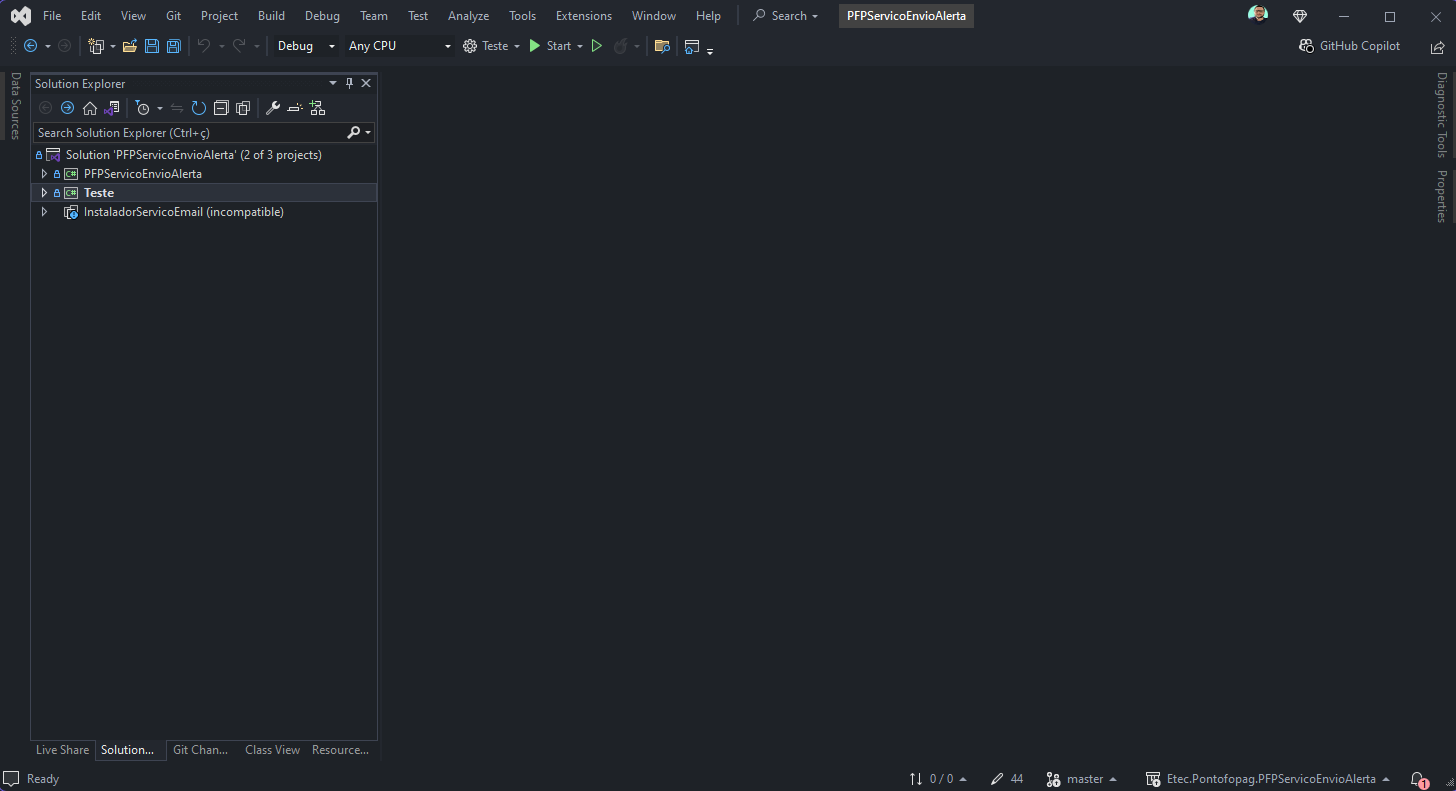Toggle Show All Files in Solution Explorer
This screenshot has height=791, width=1456.
click(x=243, y=108)
